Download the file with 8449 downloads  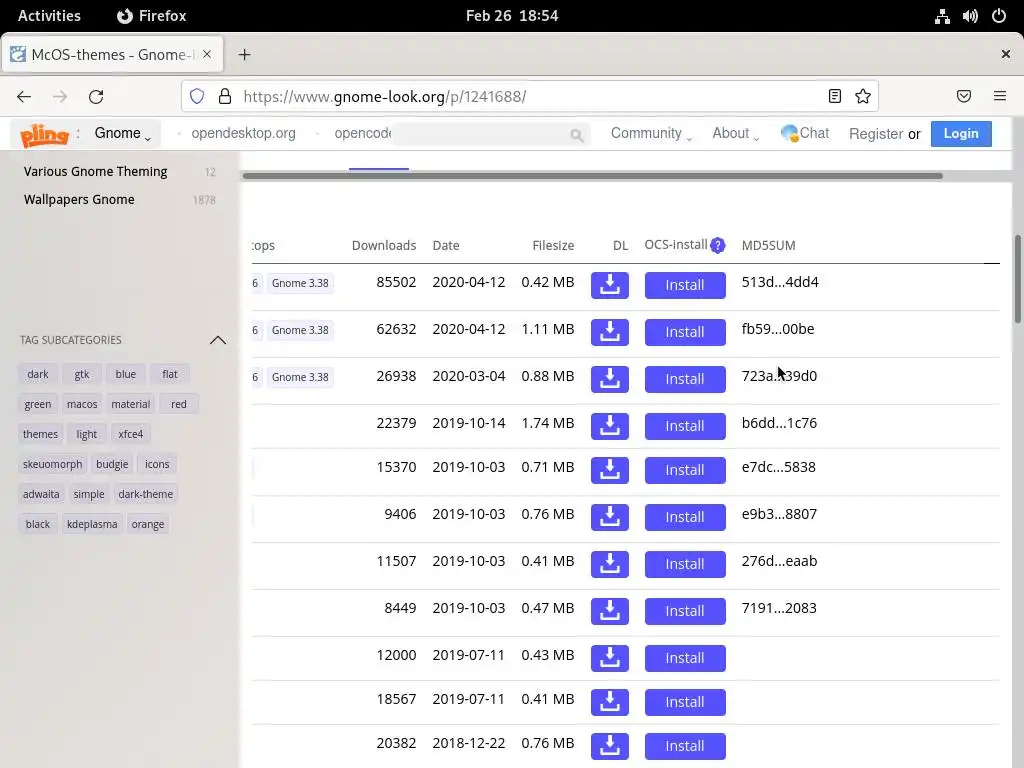(609, 611)
